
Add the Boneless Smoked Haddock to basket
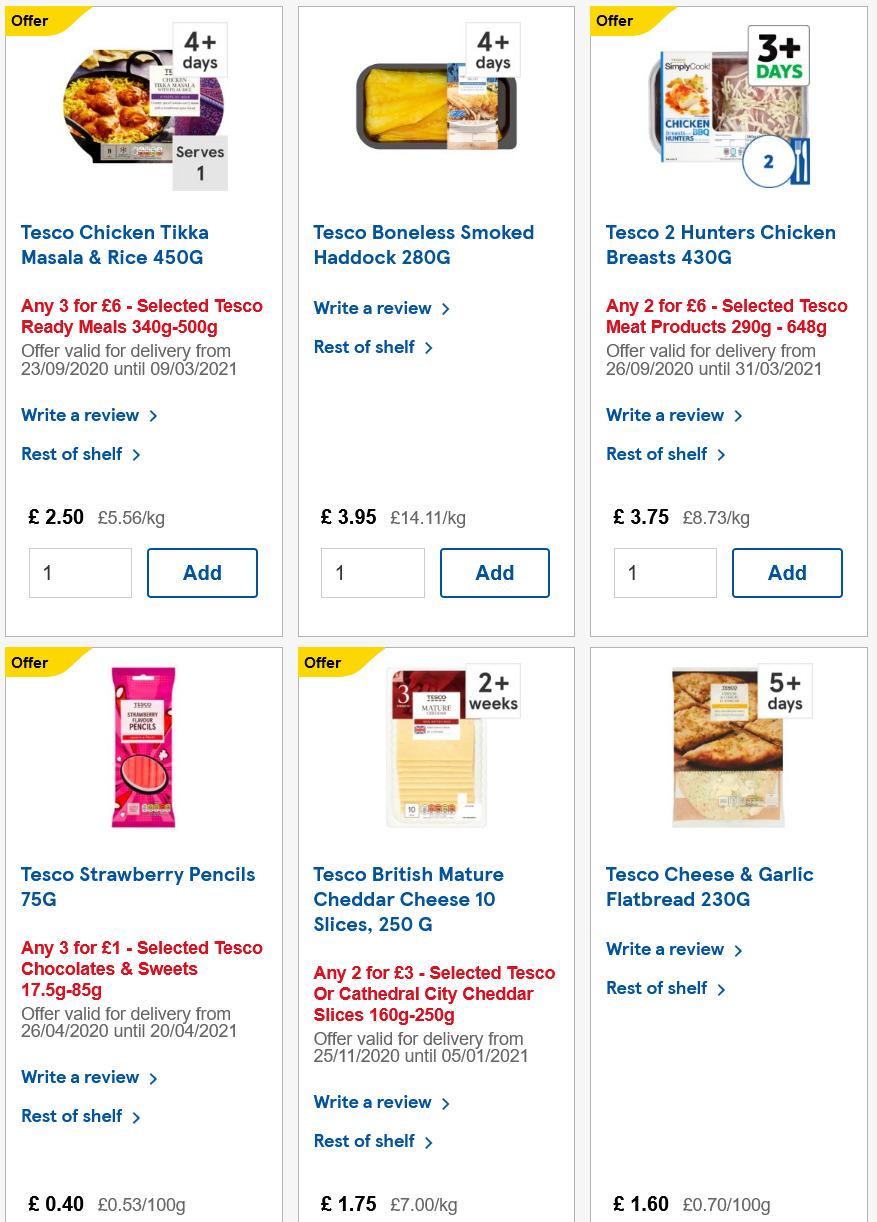[494, 572]
